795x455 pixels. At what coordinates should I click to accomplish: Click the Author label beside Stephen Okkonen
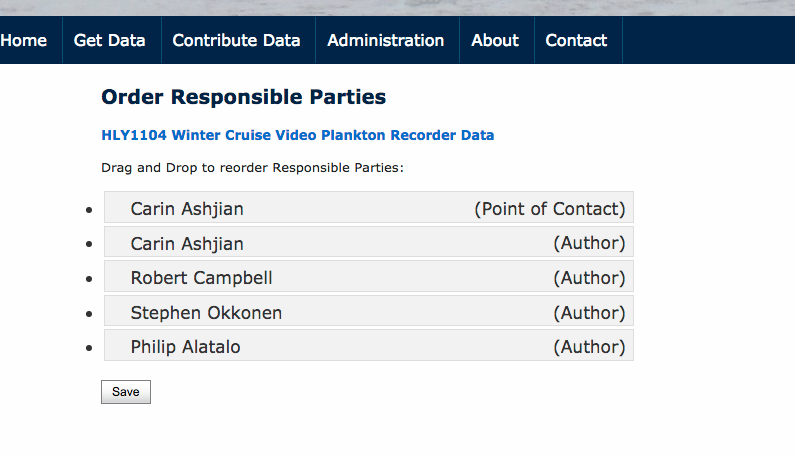589,313
